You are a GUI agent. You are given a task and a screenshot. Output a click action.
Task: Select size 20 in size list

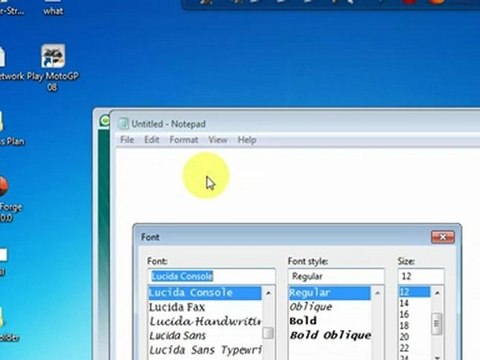coord(415,337)
